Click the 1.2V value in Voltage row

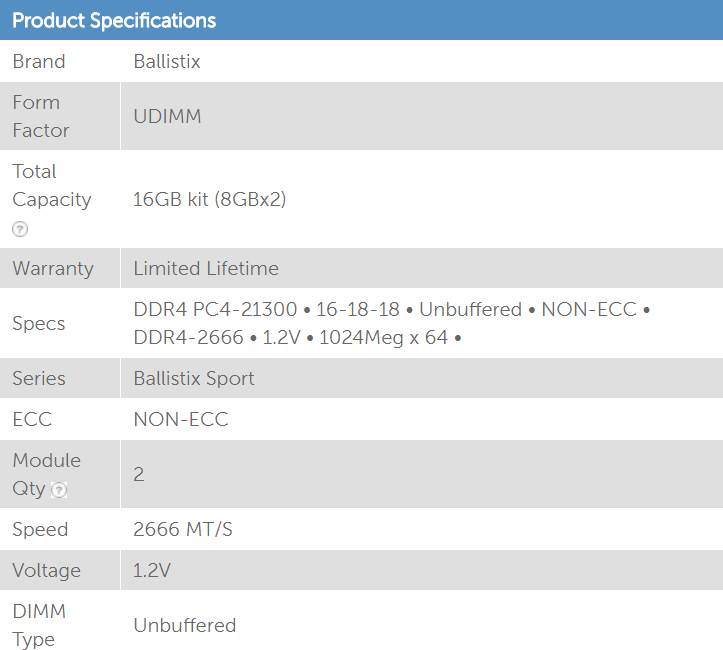pyautogui.click(x=152, y=571)
